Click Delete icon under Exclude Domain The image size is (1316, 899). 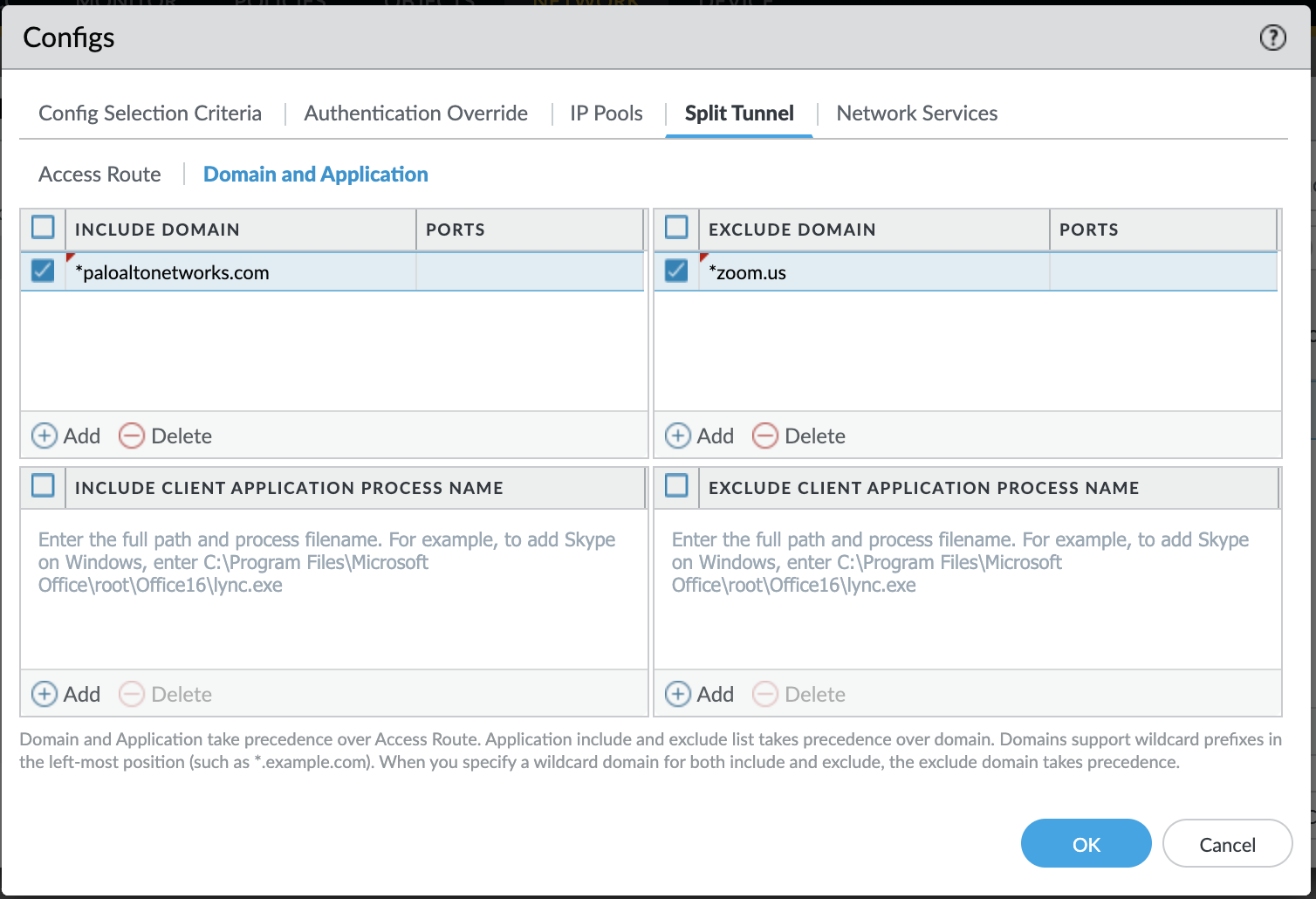(765, 436)
